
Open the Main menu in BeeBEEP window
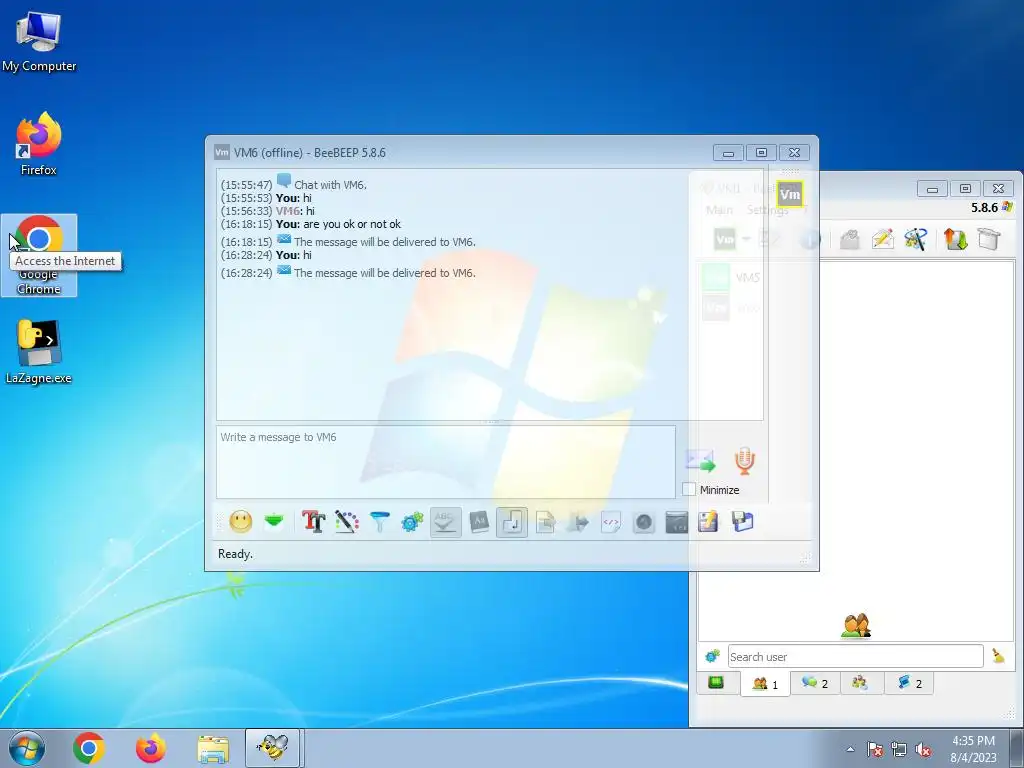(720, 210)
